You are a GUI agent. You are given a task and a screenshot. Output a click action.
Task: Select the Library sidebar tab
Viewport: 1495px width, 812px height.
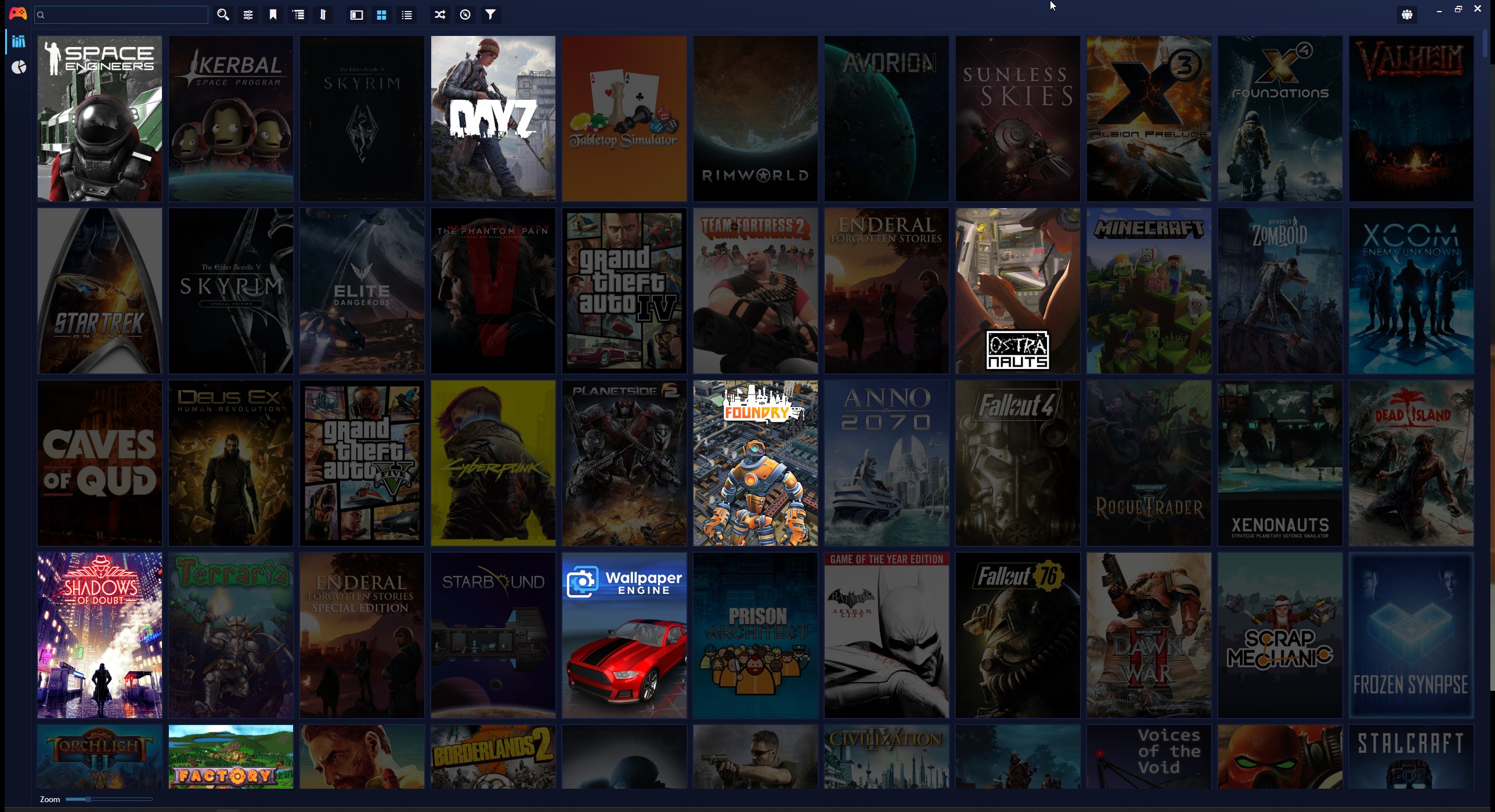pos(19,41)
